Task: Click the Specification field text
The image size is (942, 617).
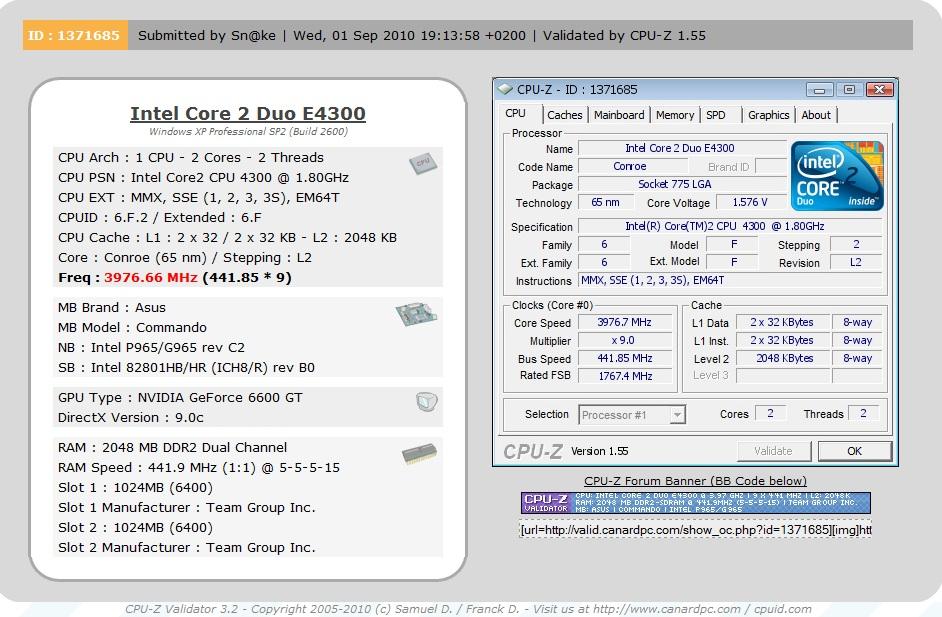Action: point(729,226)
